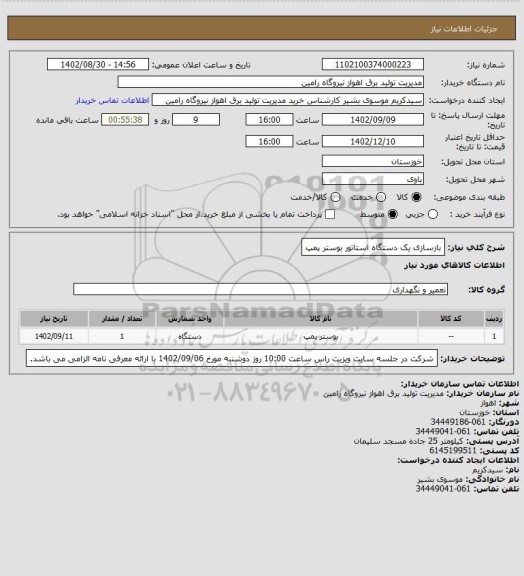Click the general description field بازسازی یک دستگاه
Screen dimensions: 524x576
(x=373, y=248)
